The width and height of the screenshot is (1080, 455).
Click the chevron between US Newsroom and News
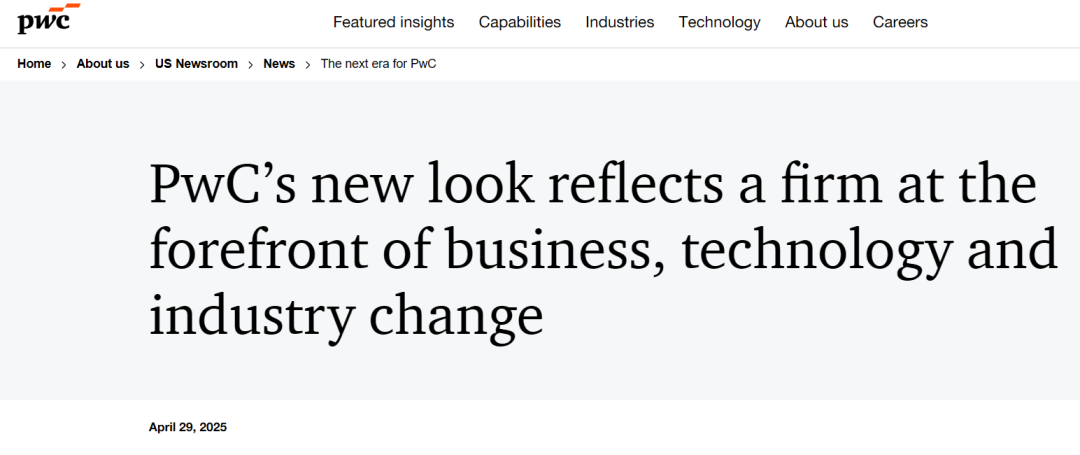[x=251, y=65]
